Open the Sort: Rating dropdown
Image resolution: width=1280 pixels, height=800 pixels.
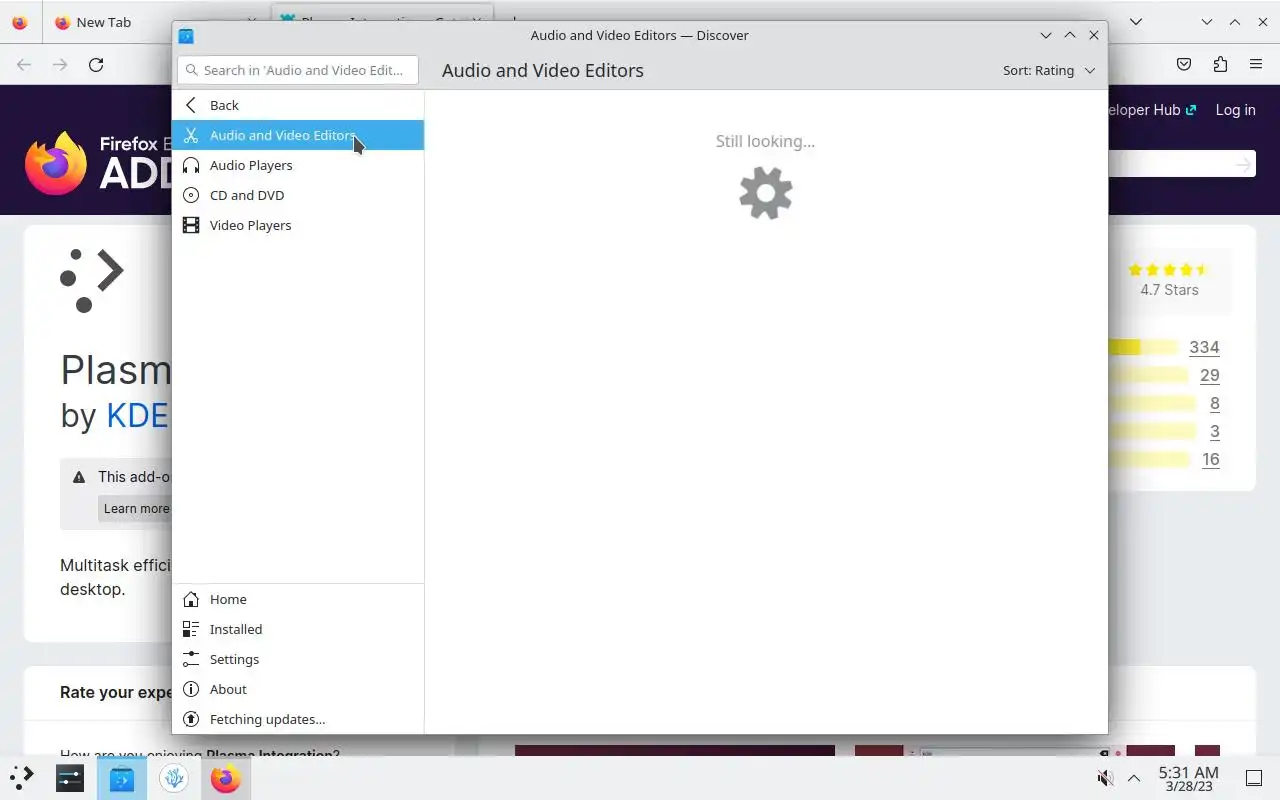click(x=1049, y=70)
